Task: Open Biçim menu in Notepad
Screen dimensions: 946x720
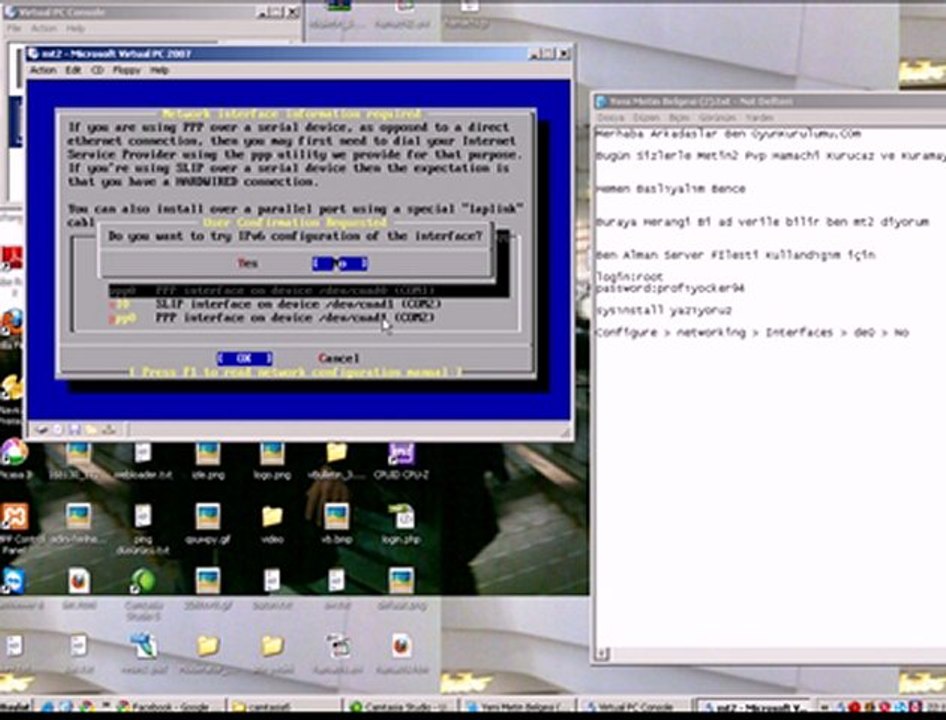Action: (679, 117)
